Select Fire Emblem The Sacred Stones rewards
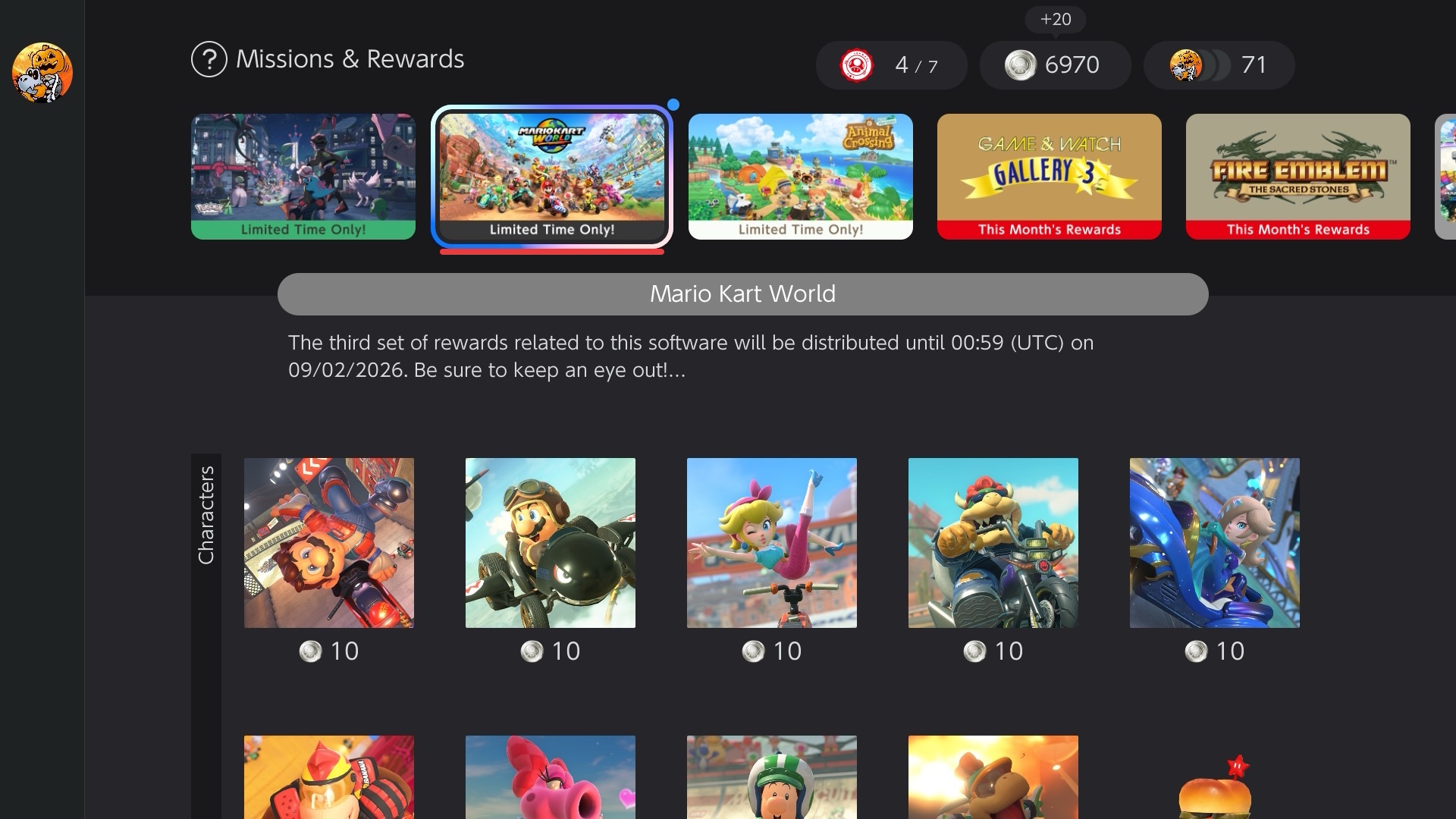This screenshot has height=819, width=1456. click(1298, 177)
